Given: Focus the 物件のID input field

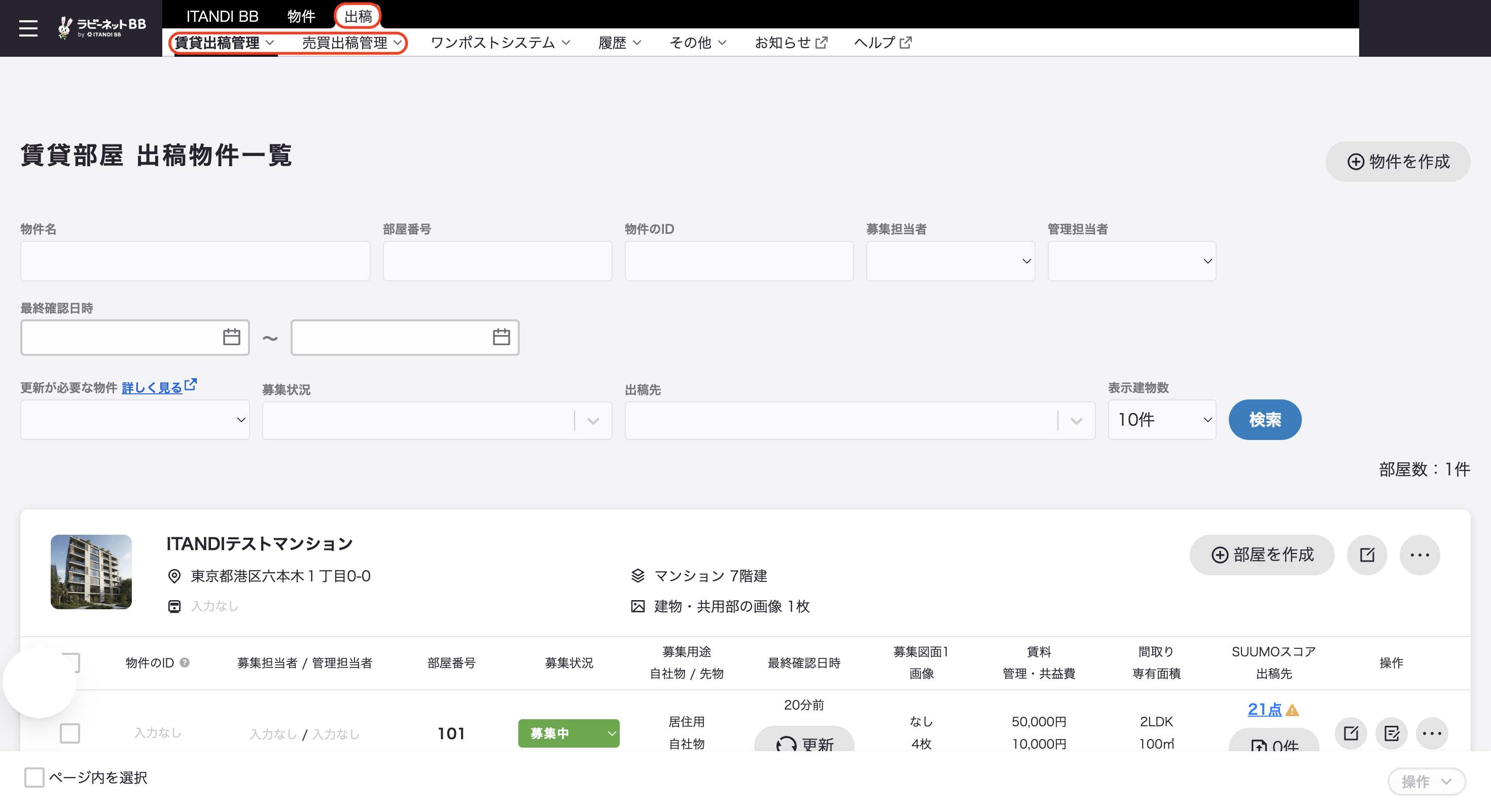Looking at the screenshot, I should tap(739, 261).
